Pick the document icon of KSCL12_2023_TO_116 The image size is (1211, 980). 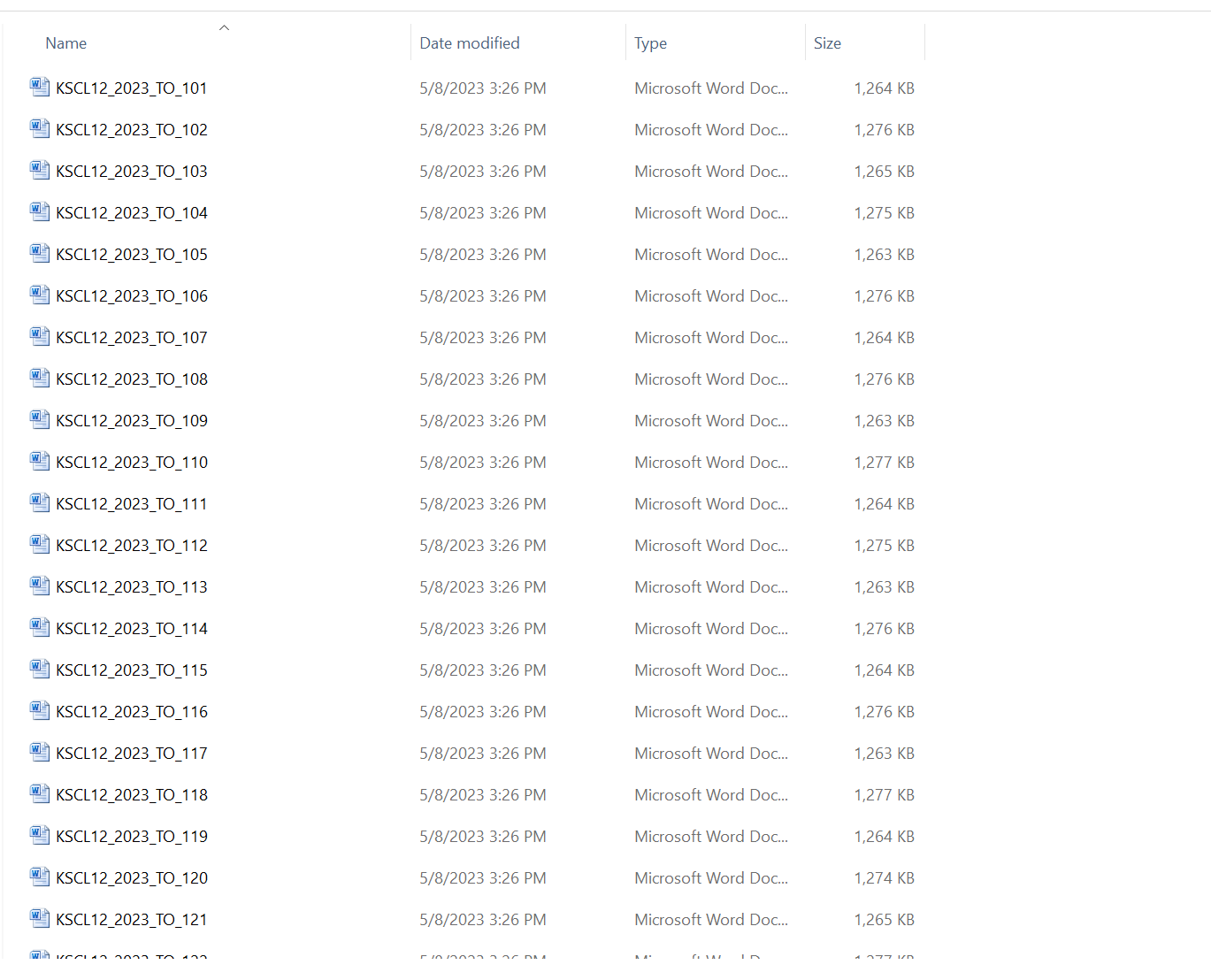39,710
